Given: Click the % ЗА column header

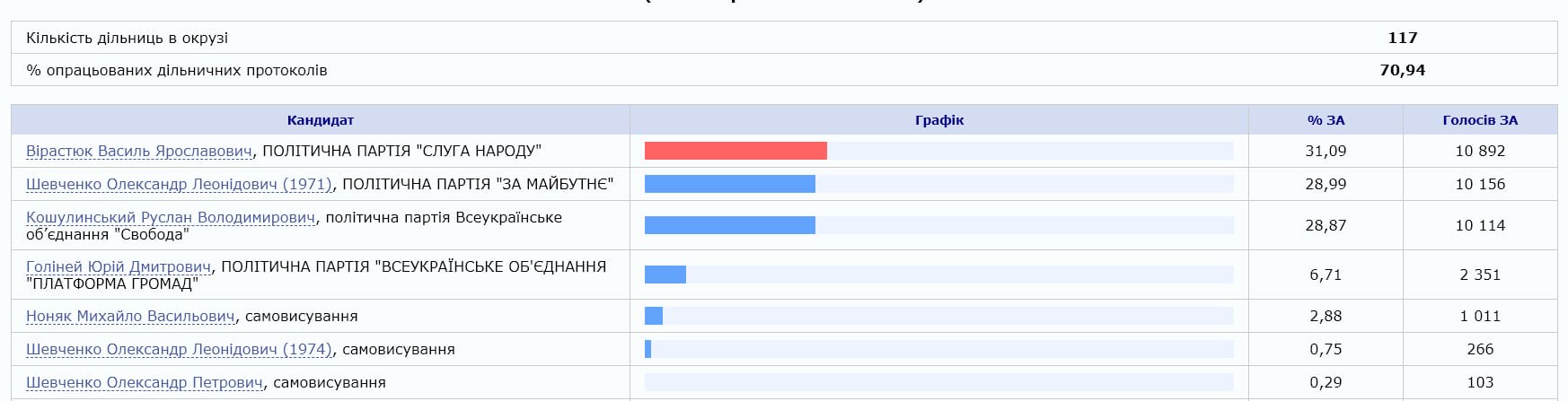Looking at the screenshot, I should (x=1326, y=120).
